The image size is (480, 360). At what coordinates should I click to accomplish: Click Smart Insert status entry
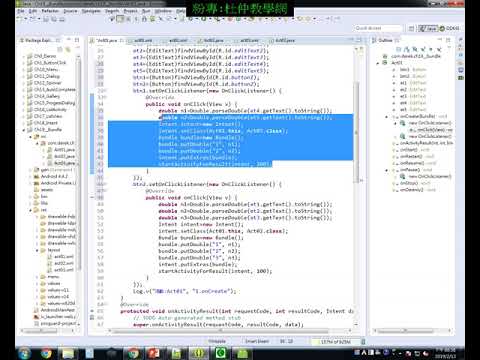(x=257, y=341)
